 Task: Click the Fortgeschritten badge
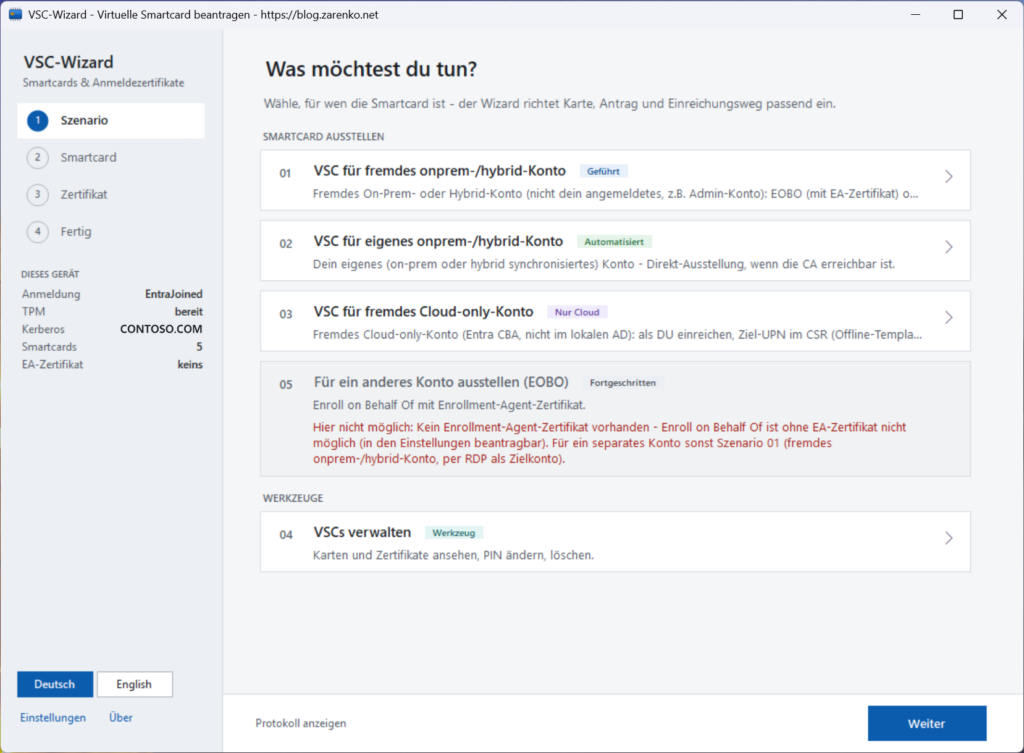623,383
